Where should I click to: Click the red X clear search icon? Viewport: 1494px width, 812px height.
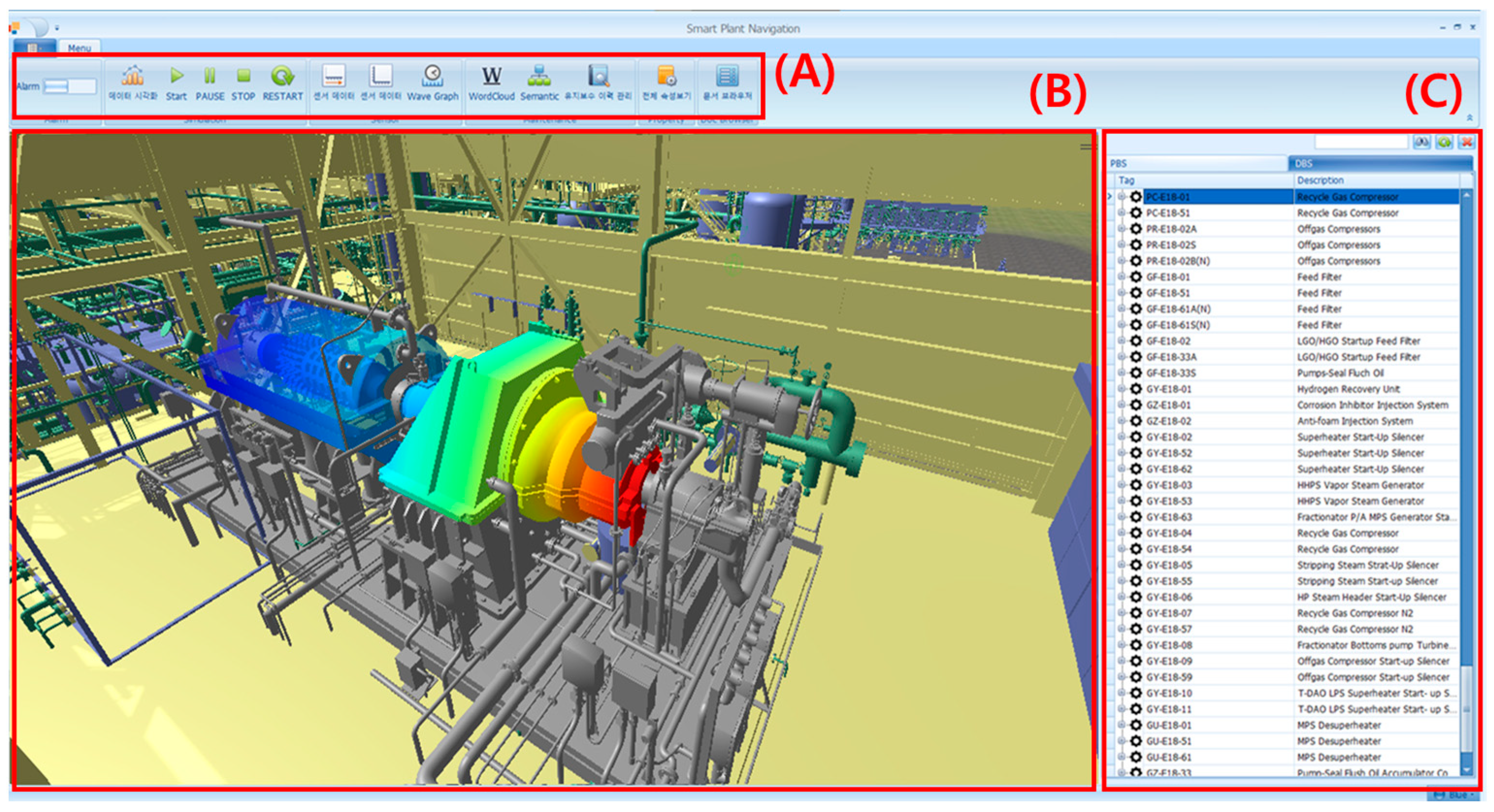point(1467,142)
